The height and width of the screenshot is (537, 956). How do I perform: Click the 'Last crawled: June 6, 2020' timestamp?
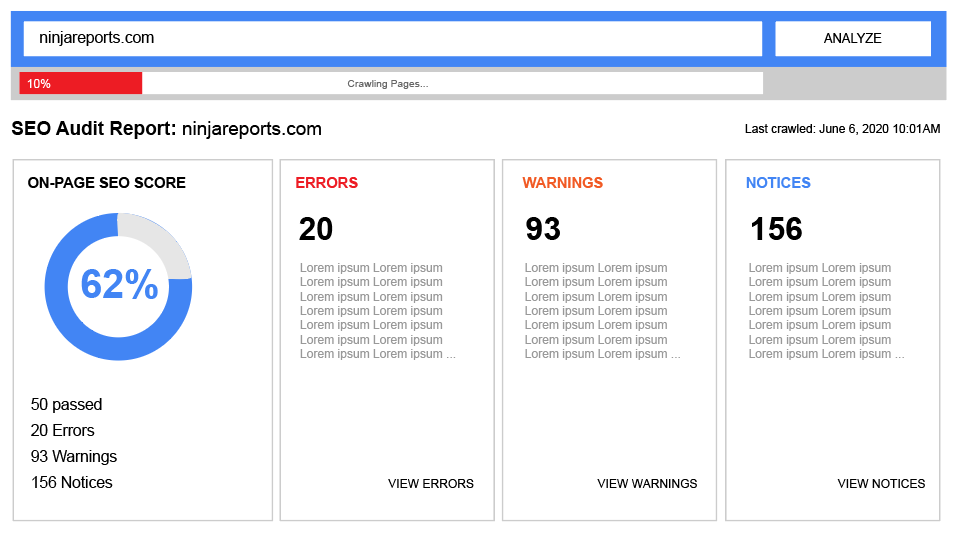(842, 129)
